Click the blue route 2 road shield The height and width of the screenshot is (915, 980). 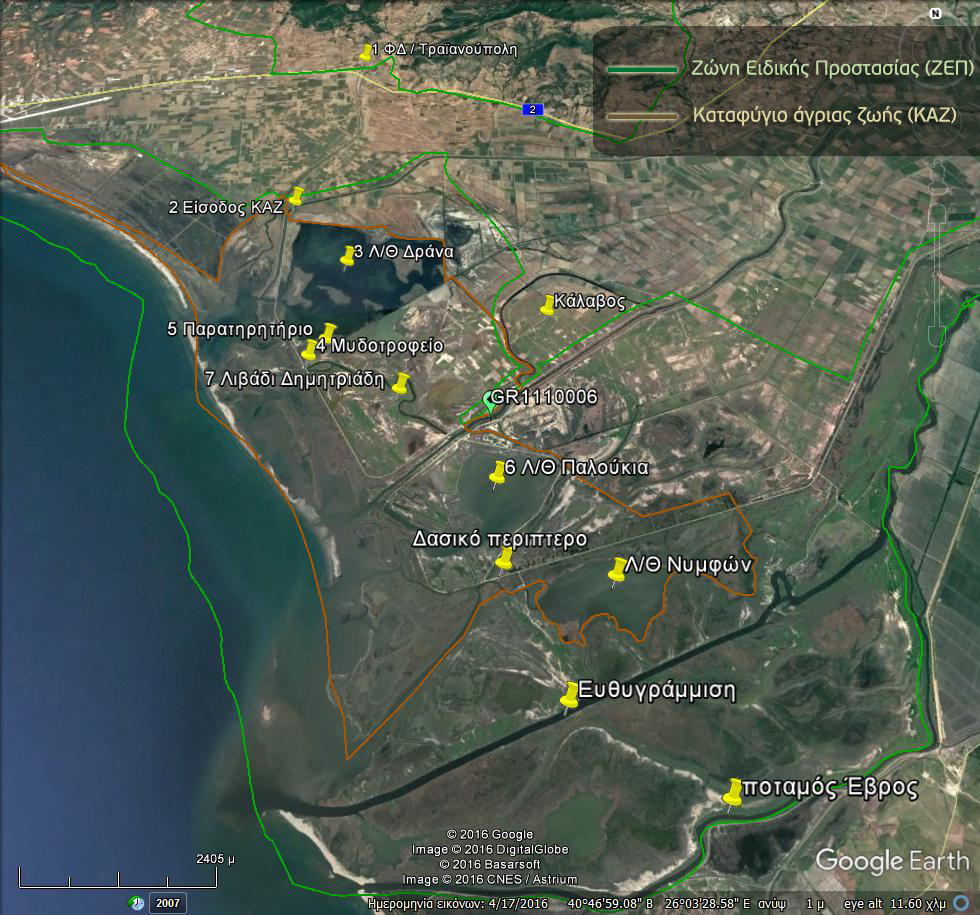532,109
